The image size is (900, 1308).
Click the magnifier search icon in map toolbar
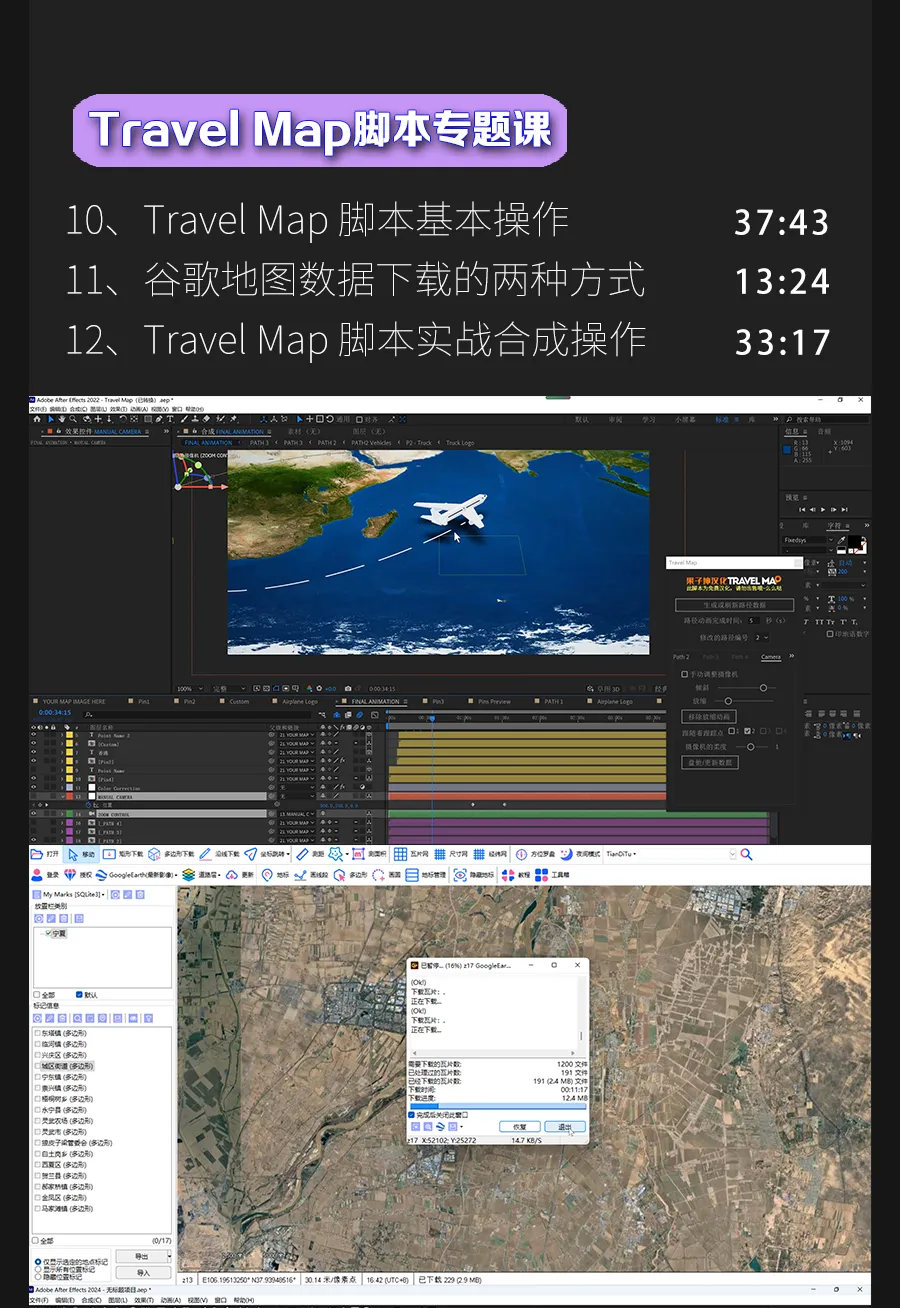point(746,855)
